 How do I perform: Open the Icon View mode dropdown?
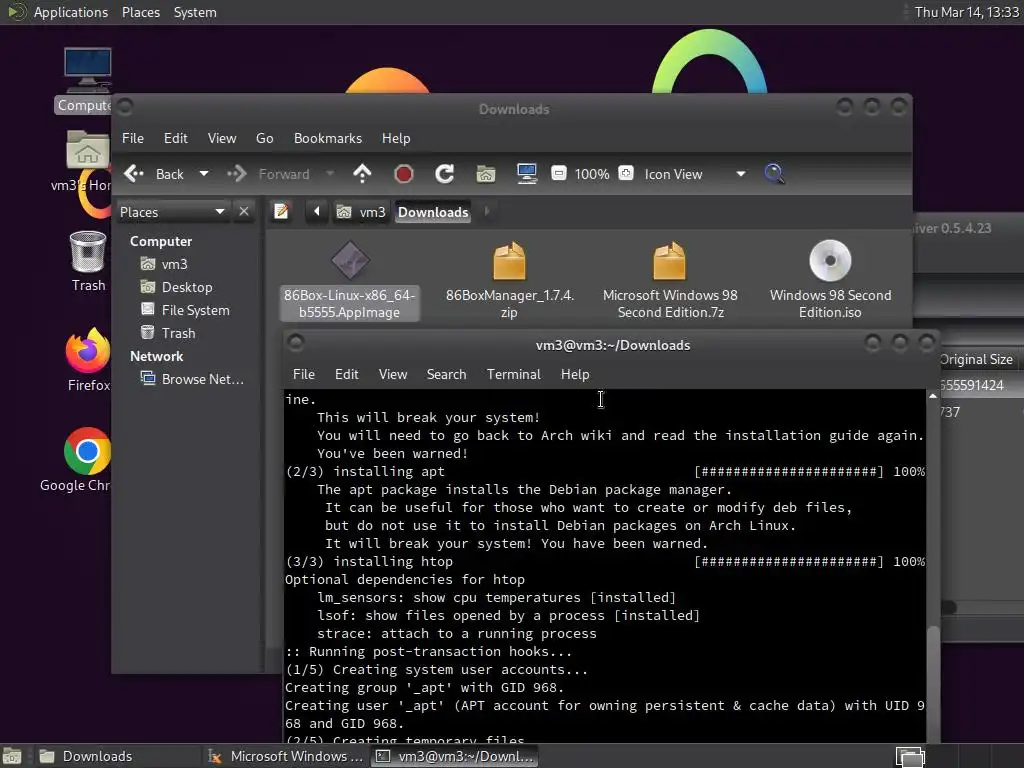(x=695, y=174)
